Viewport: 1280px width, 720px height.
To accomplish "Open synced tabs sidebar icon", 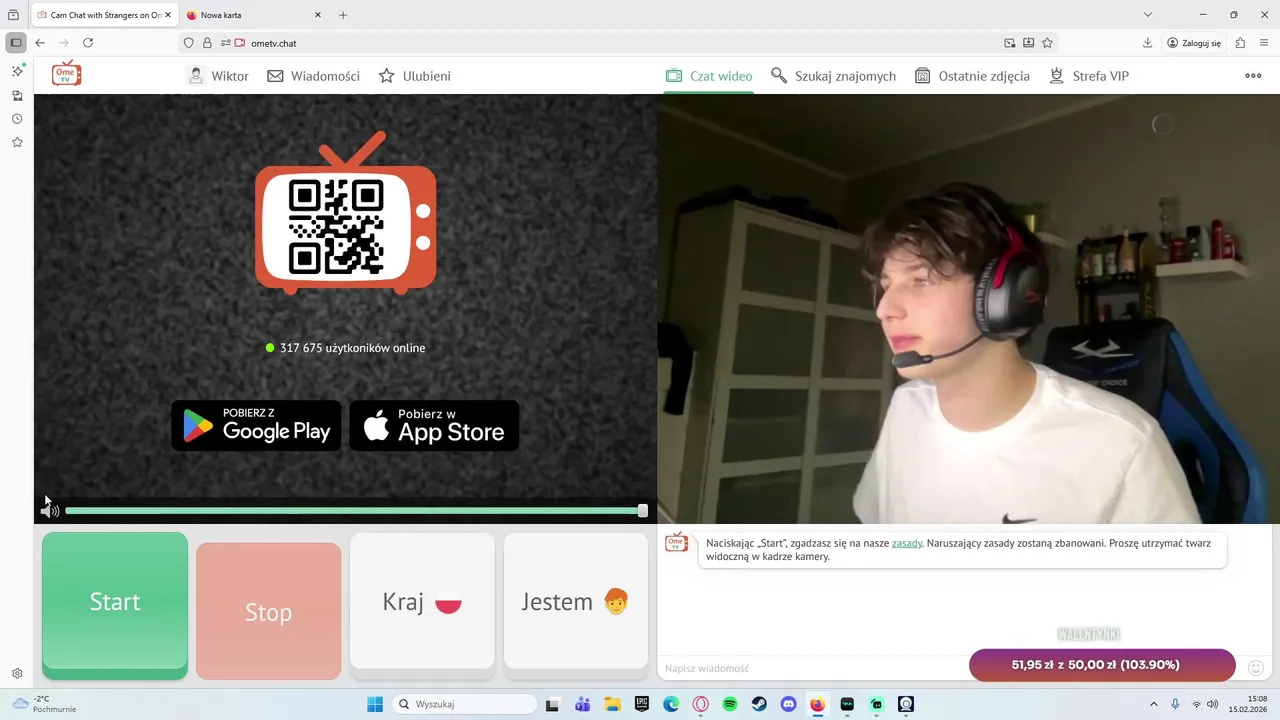I will pos(17,96).
